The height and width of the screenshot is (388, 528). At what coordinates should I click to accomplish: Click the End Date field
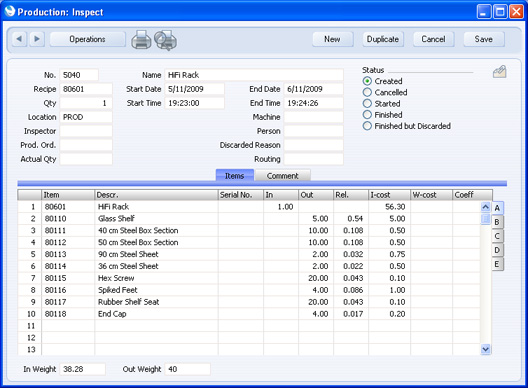(x=314, y=89)
